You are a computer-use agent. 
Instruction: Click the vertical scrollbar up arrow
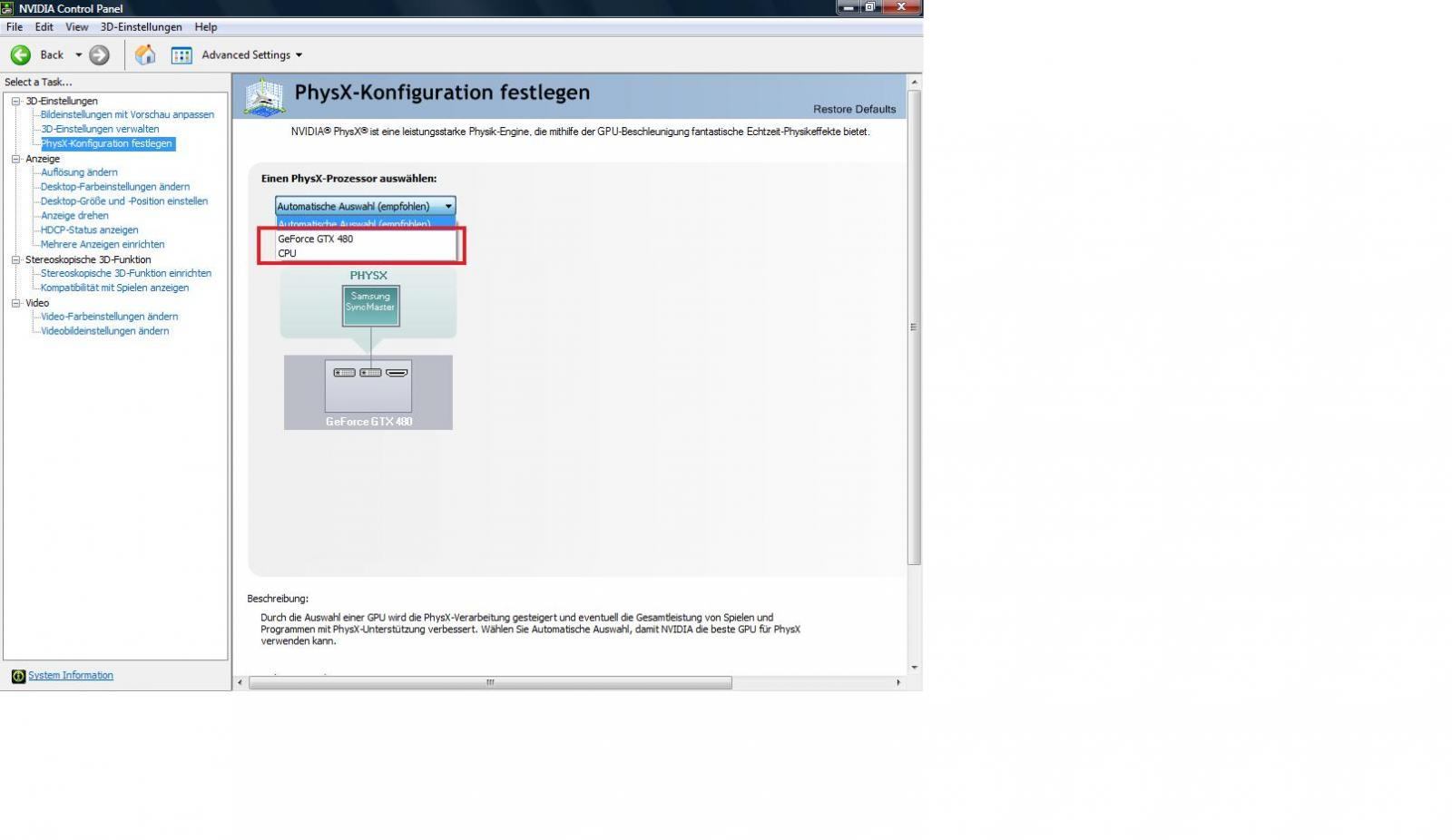tap(914, 83)
